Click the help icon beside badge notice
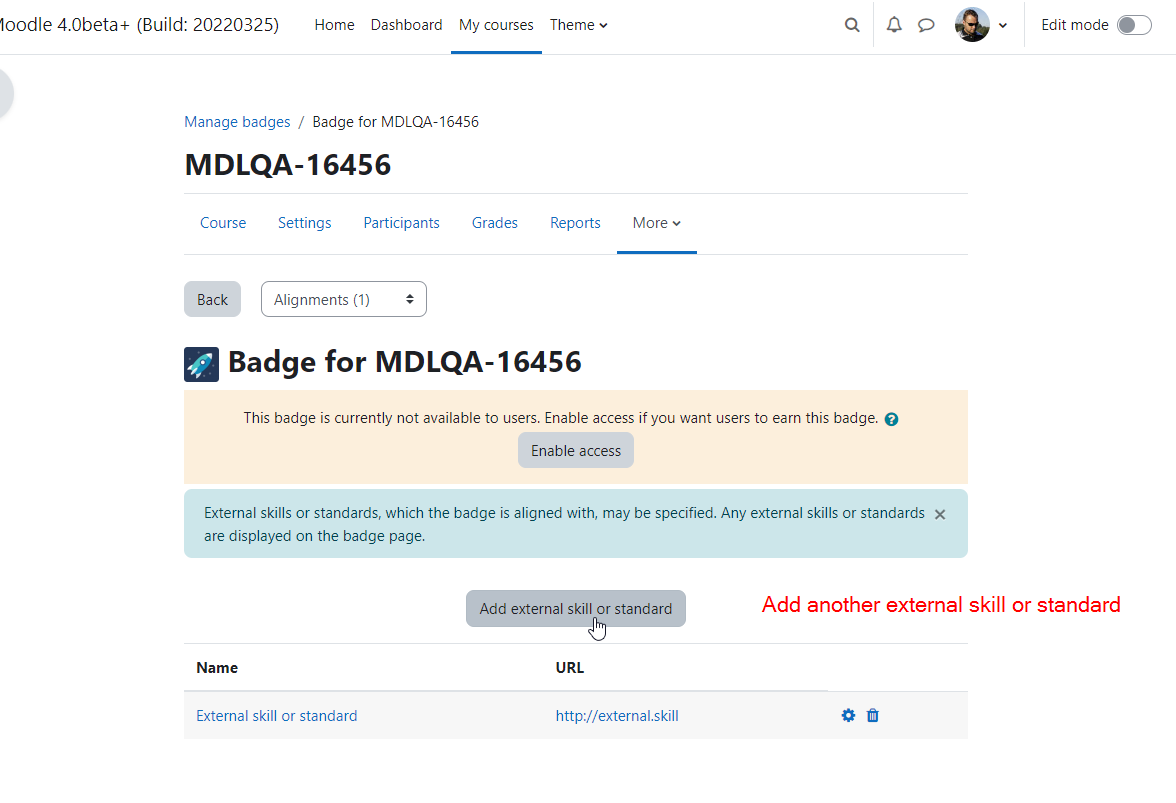The width and height of the screenshot is (1176, 803). click(891, 419)
